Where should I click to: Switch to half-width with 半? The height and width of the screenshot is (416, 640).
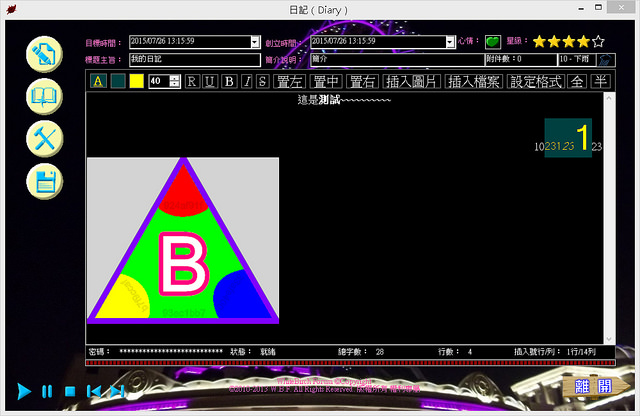pyautogui.click(x=600, y=81)
